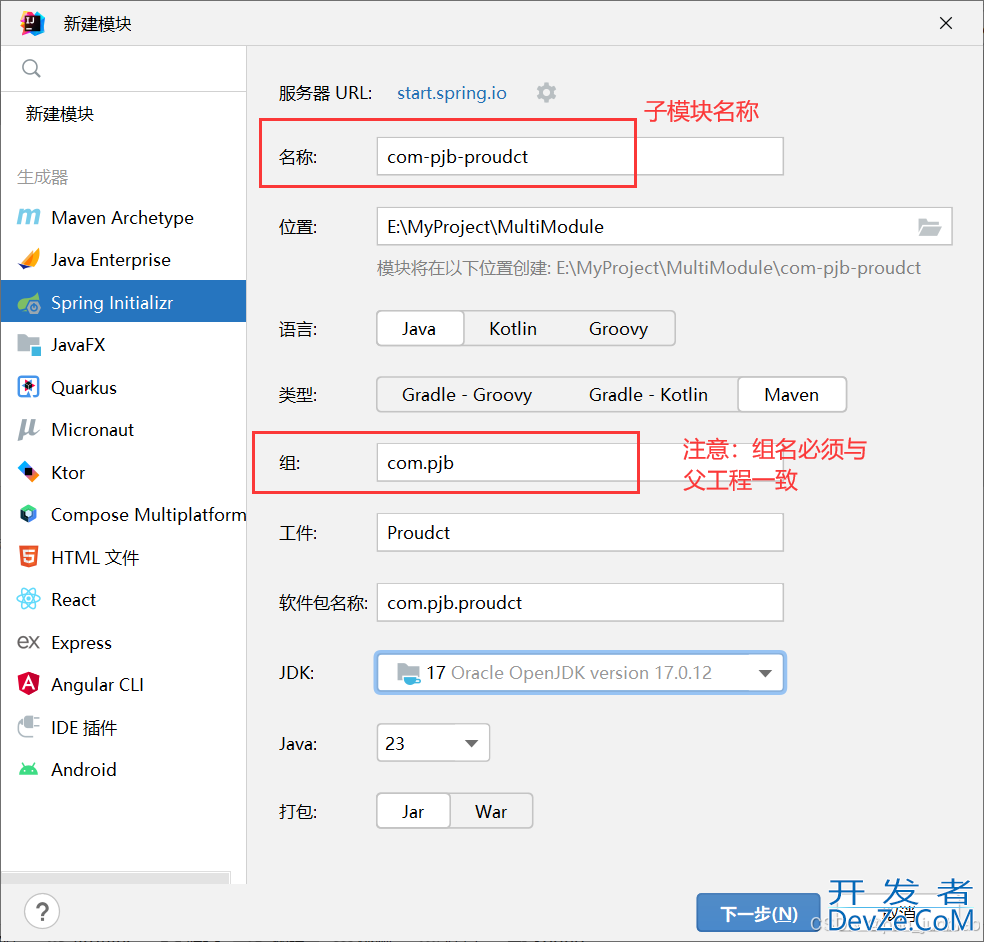Open the start.spring.io link

452,93
